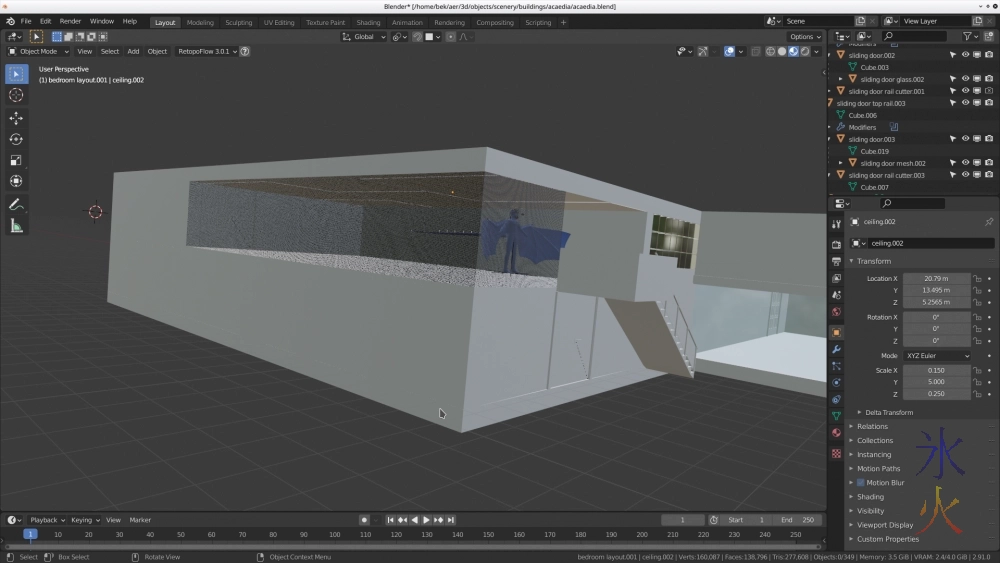Open the XYZ Euler rotation mode dropdown
Viewport: 1000px width, 563px height.
pyautogui.click(x=937, y=356)
